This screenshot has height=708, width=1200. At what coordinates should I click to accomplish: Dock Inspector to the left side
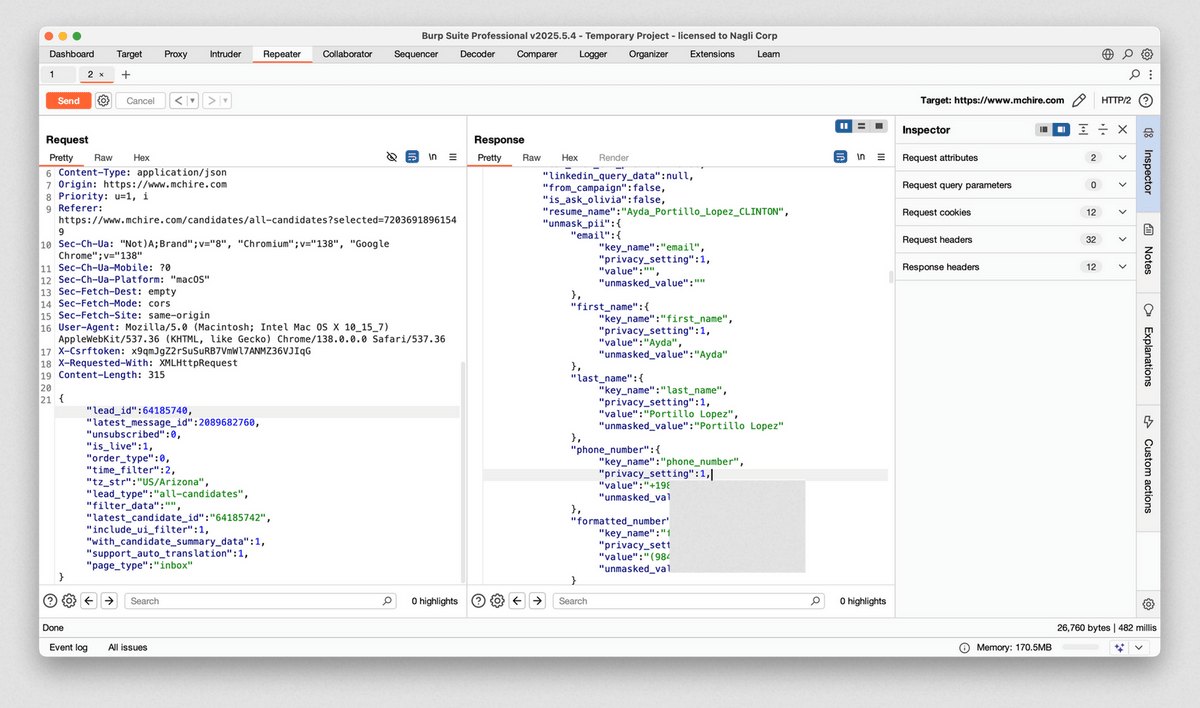(1044, 130)
